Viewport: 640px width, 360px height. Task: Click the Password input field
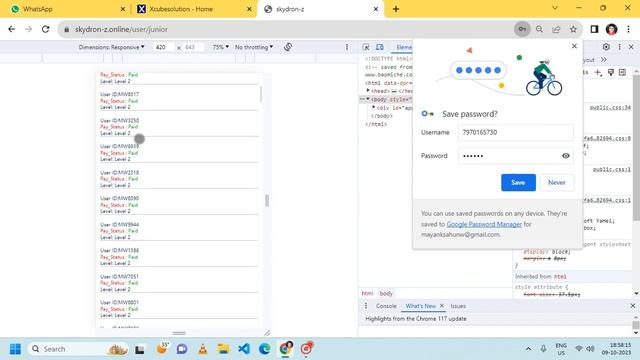(x=516, y=156)
